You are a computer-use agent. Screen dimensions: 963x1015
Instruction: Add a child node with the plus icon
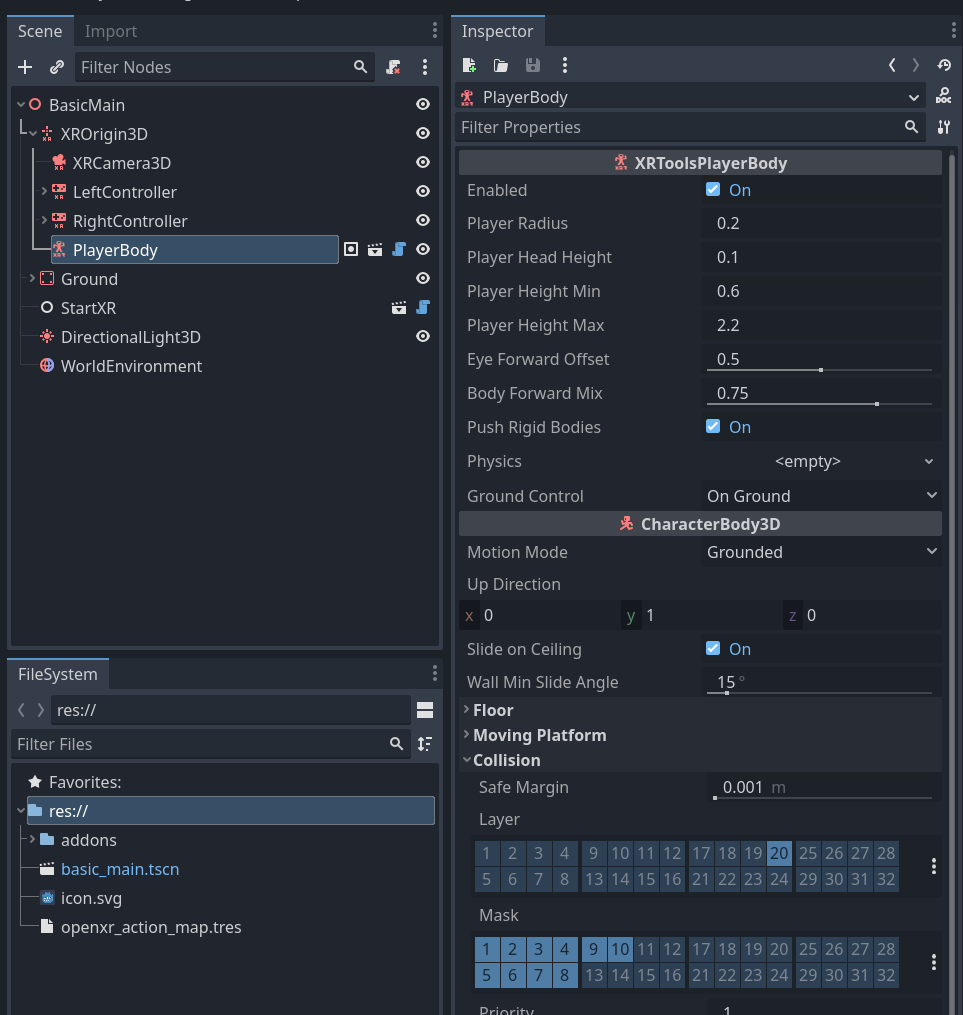pyautogui.click(x=24, y=66)
